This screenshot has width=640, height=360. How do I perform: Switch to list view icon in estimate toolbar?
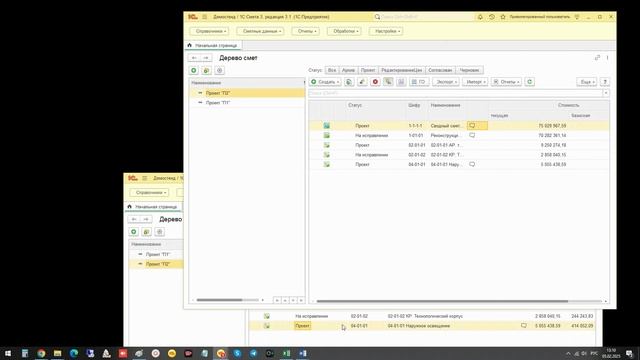pos(401,82)
